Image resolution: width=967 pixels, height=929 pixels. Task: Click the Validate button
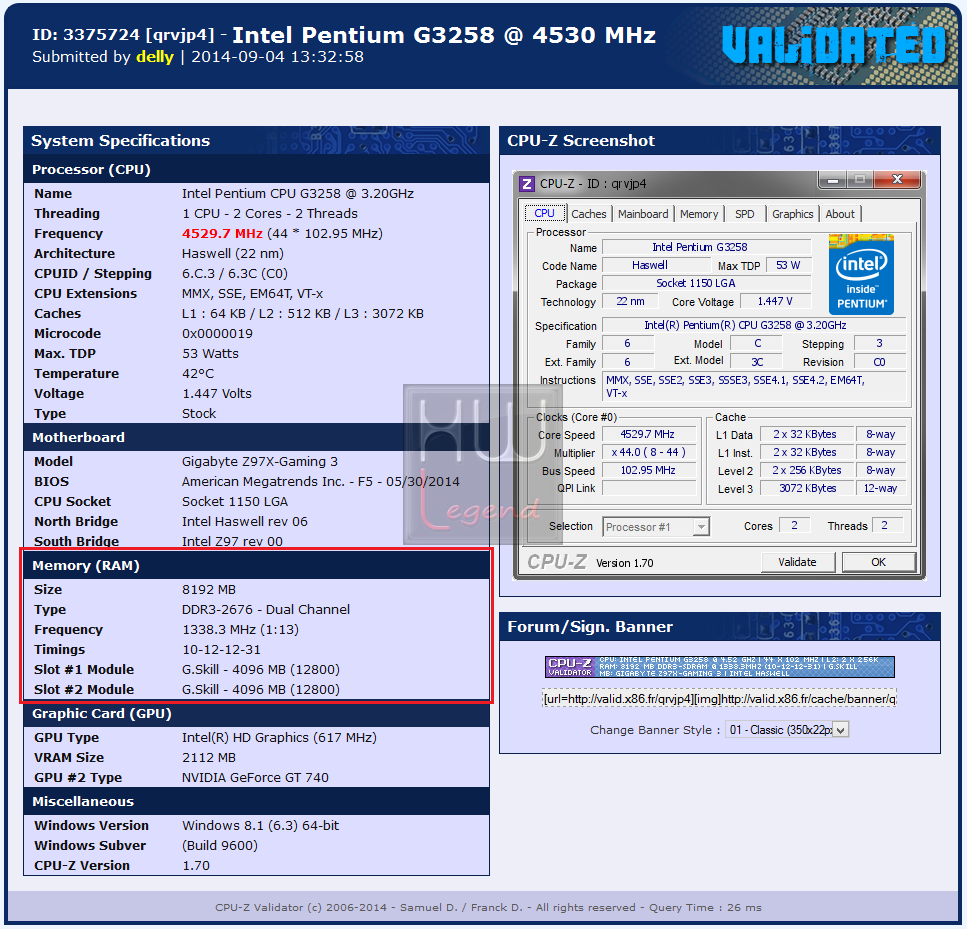797,562
